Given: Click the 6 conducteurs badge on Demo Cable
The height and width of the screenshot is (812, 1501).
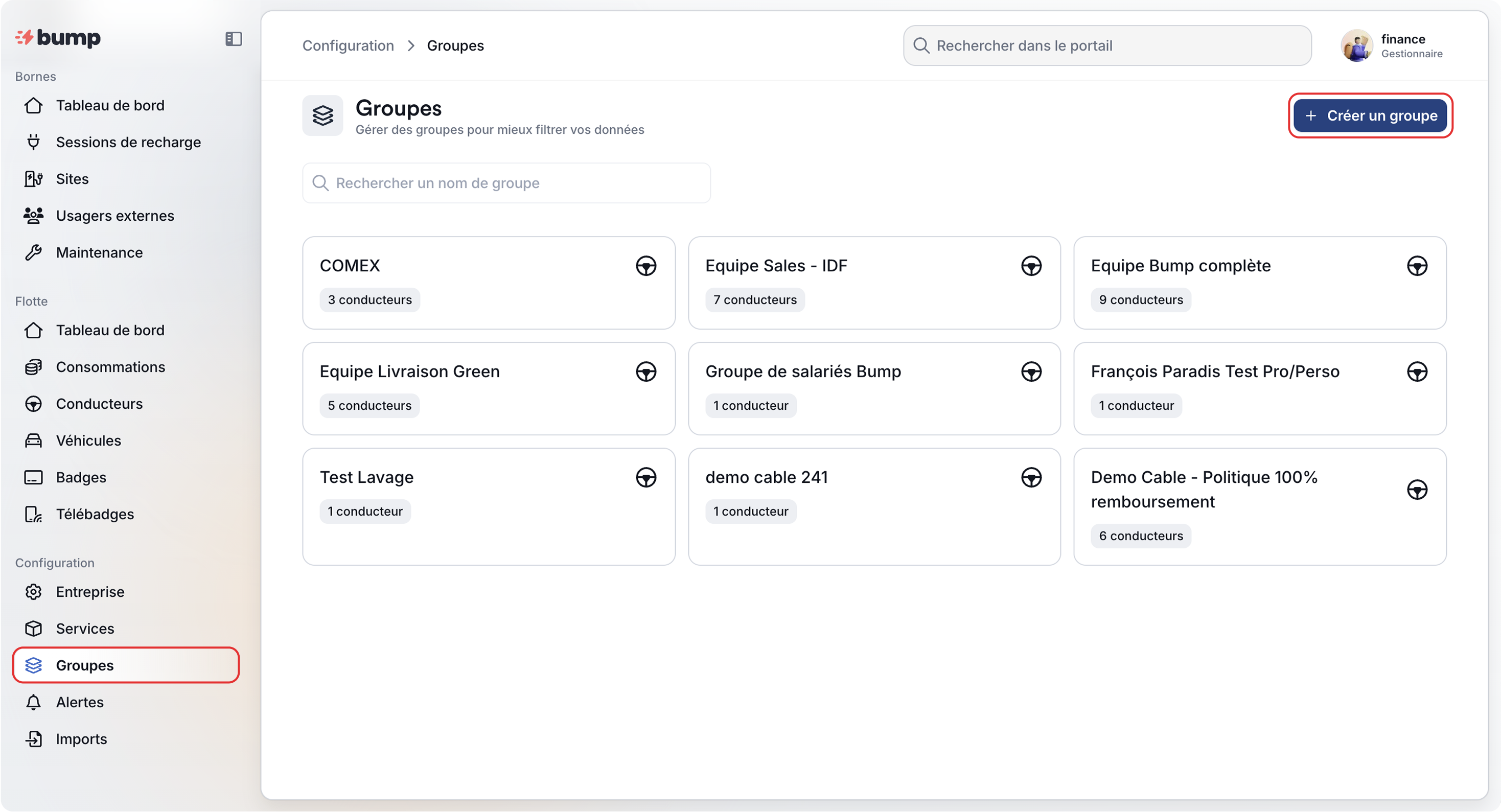Looking at the screenshot, I should 1140,536.
